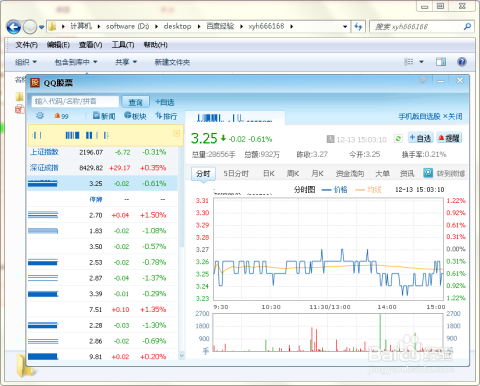The image size is (480, 386).
Task: Toggle the preview pane icon
Action: click(x=441, y=62)
